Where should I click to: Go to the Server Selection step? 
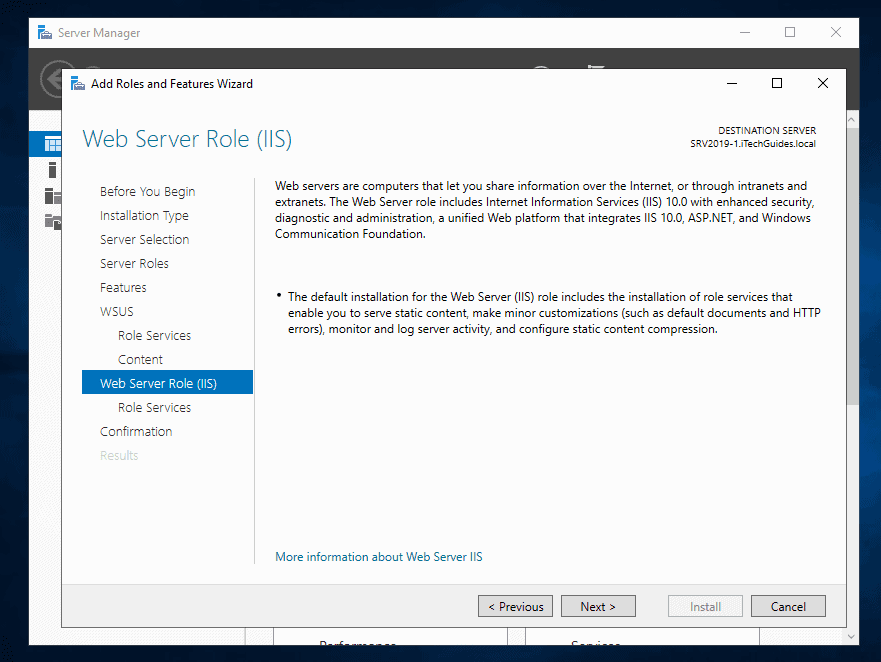pyautogui.click(x=145, y=239)
